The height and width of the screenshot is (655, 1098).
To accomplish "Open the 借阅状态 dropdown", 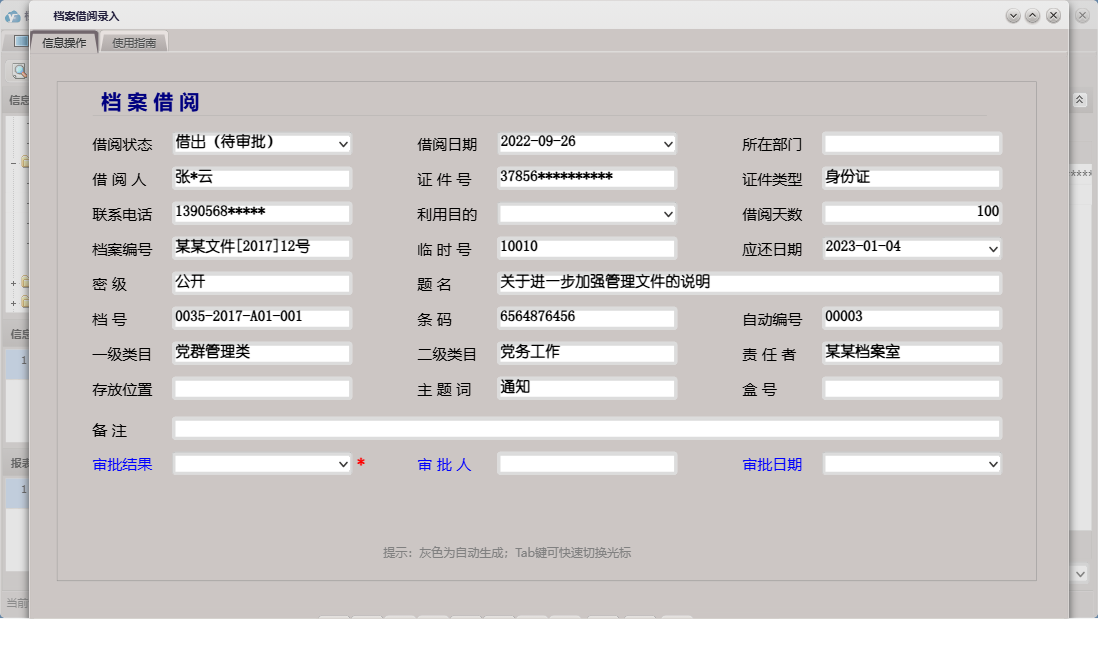I will point(345,143).
